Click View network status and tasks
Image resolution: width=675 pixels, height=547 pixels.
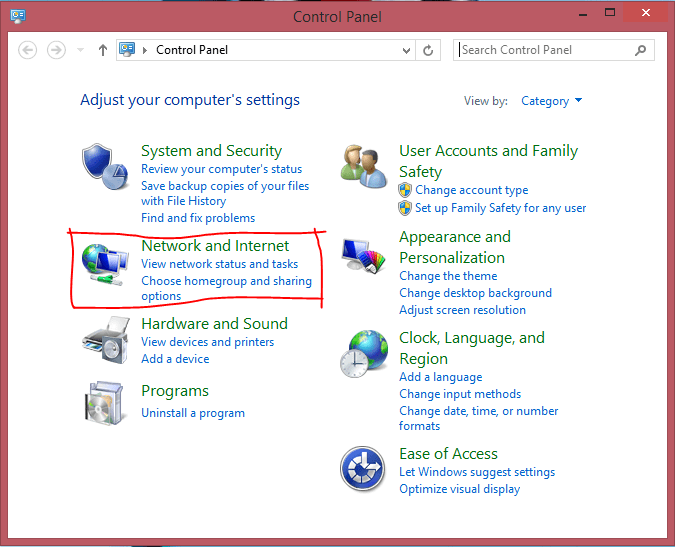220,264
